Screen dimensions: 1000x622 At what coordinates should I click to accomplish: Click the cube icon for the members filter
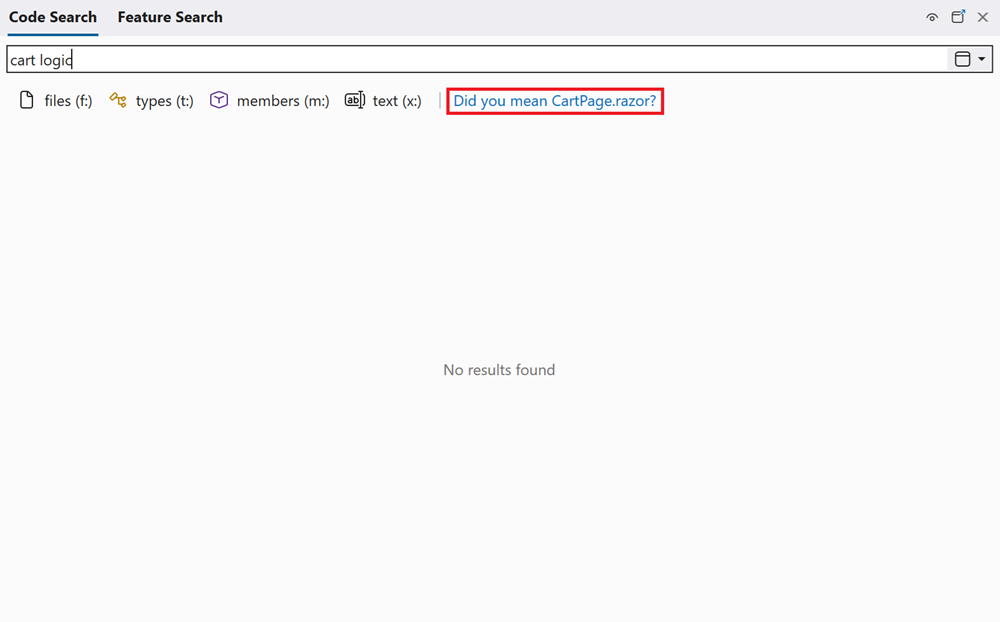tap(218, 100)
